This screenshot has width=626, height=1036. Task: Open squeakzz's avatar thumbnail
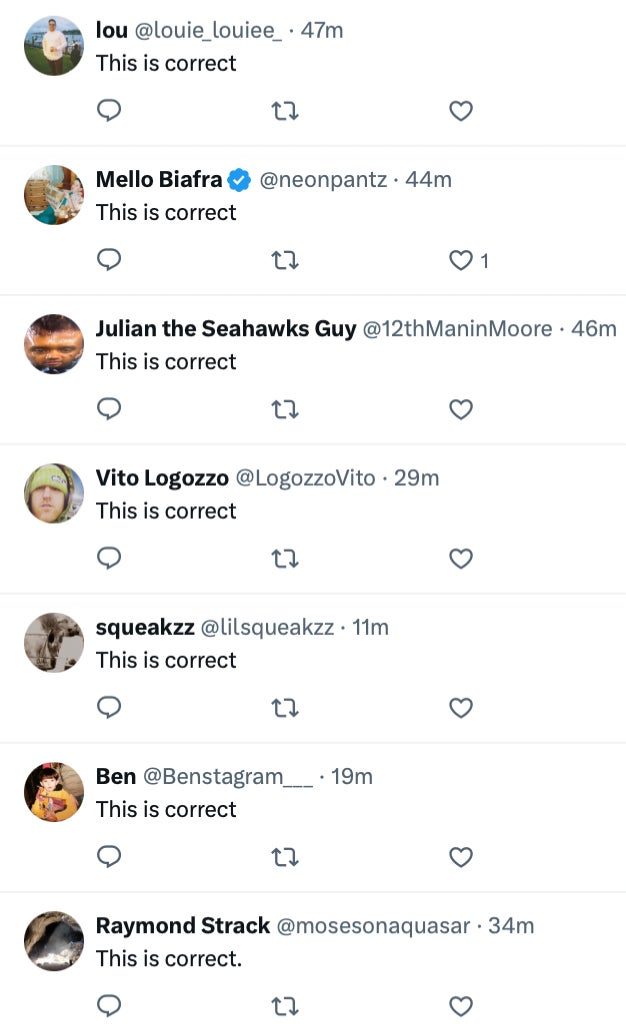tap(54, 642)
